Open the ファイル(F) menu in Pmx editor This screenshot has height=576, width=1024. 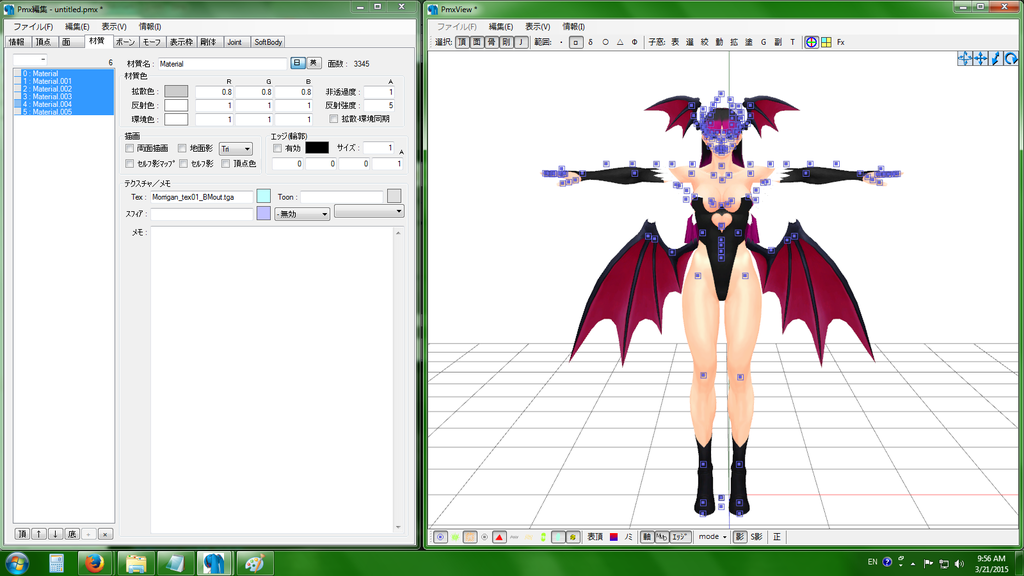point(33,26)
